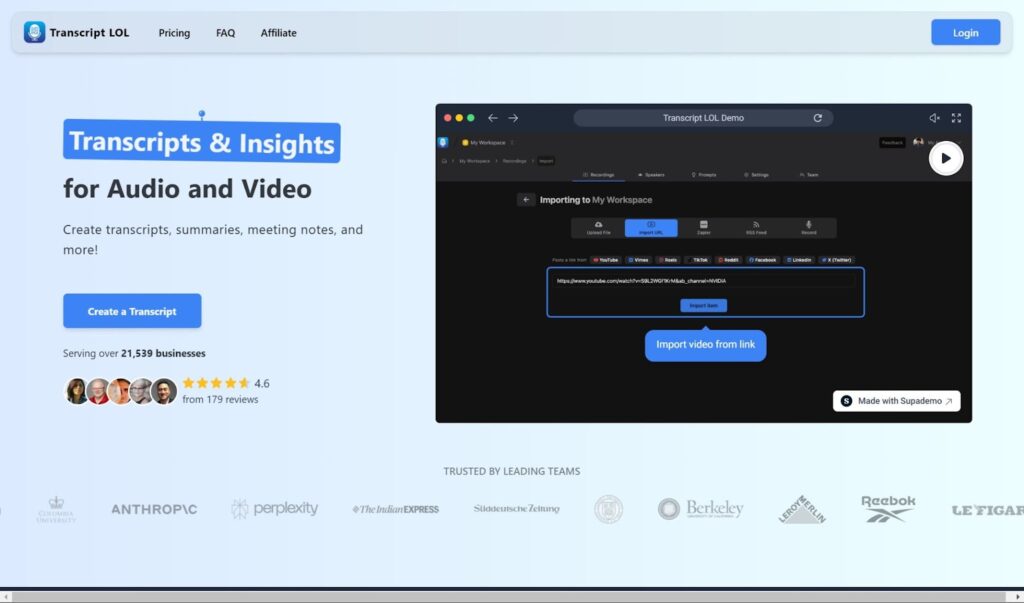Screen dimensions: 1024x603
Task: Mute the demo audio via speaker icon
Action: pyautogui.click(x=934, y=118)
